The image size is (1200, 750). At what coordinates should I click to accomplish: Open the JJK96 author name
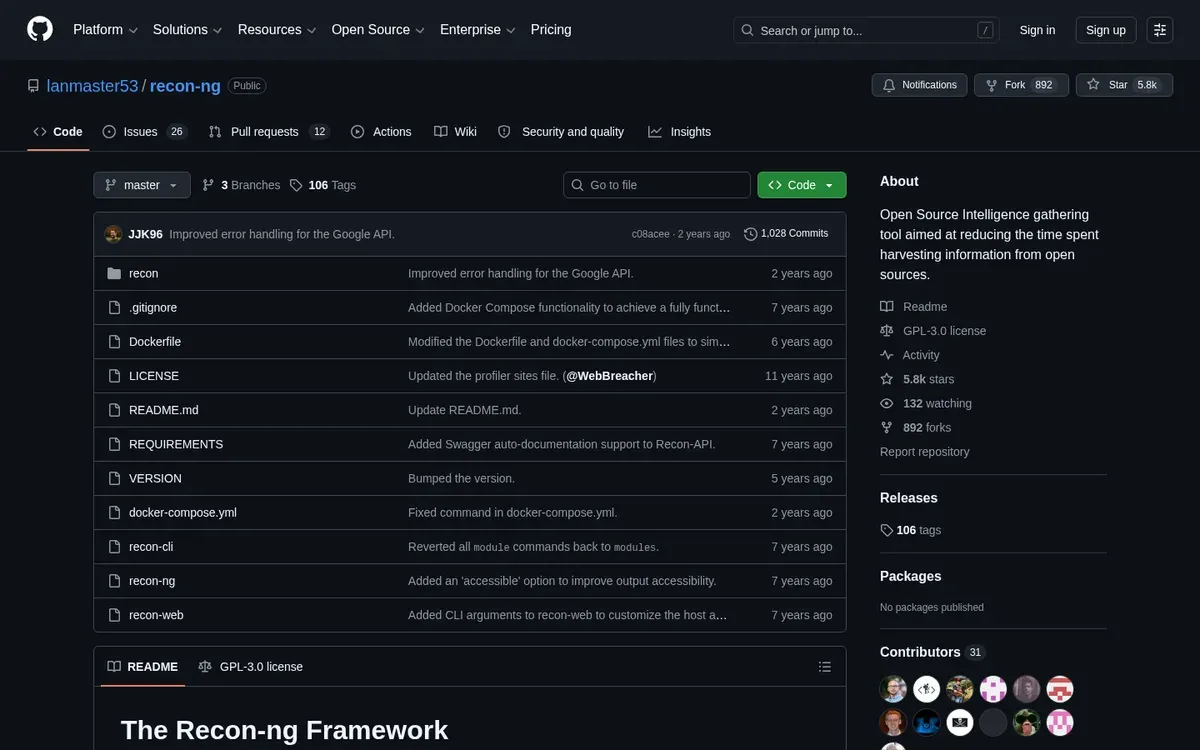146,234
